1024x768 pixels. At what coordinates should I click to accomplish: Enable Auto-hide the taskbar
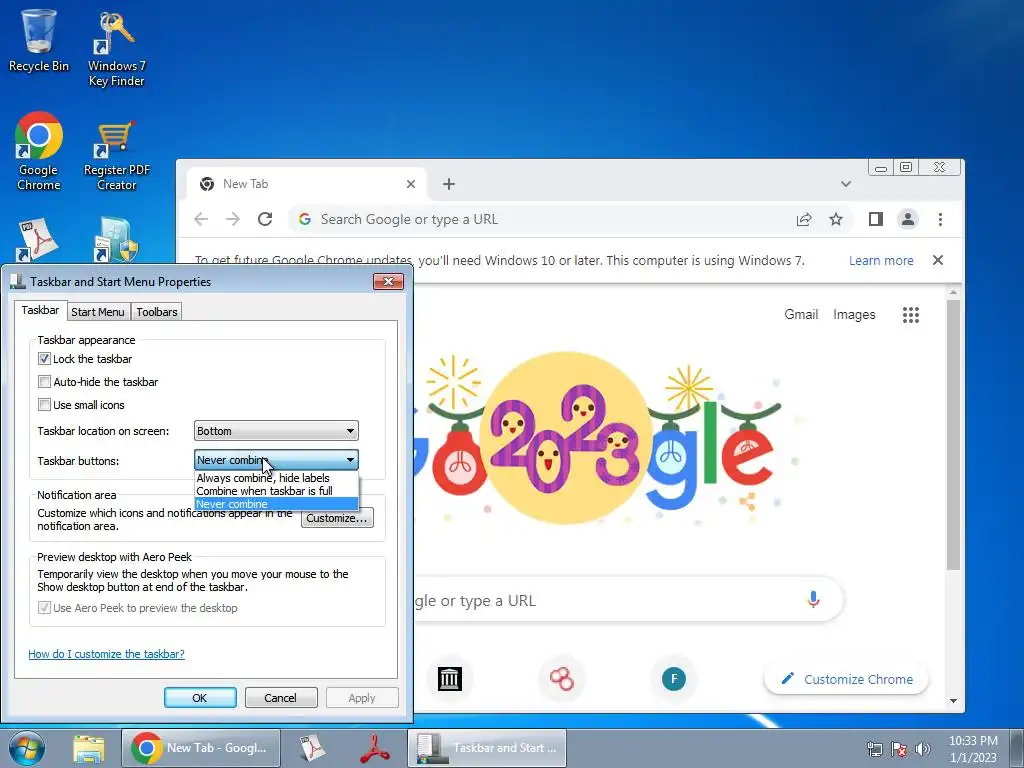(x=44, y=381)
